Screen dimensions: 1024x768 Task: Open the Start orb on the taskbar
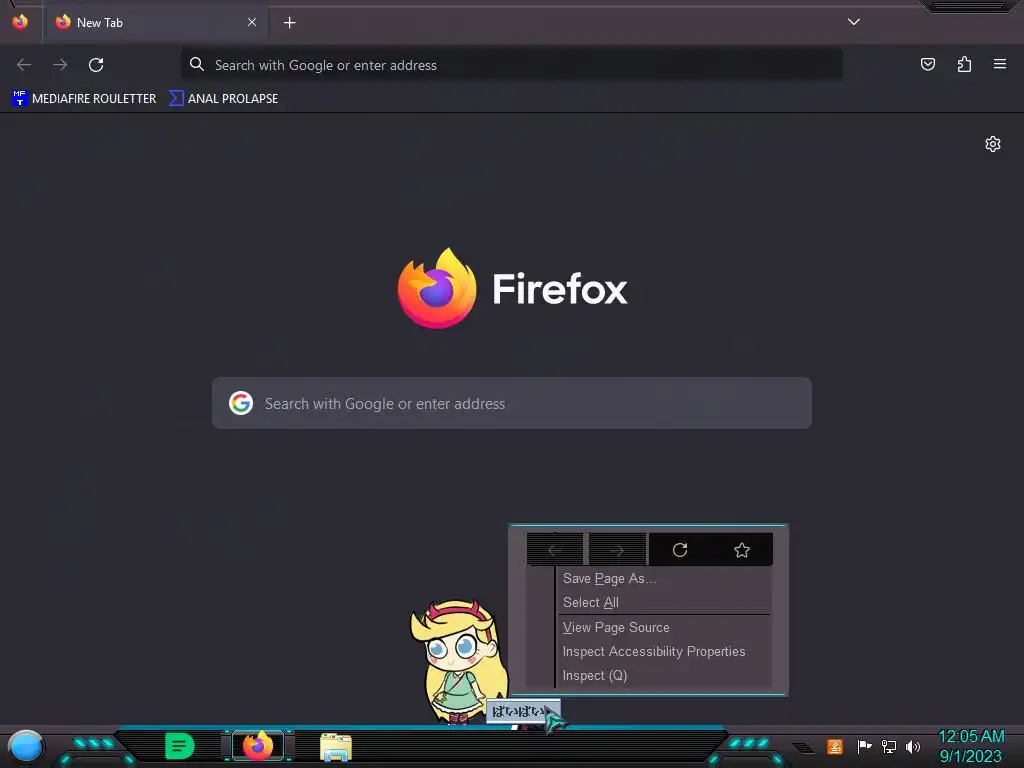click(26, 746)
